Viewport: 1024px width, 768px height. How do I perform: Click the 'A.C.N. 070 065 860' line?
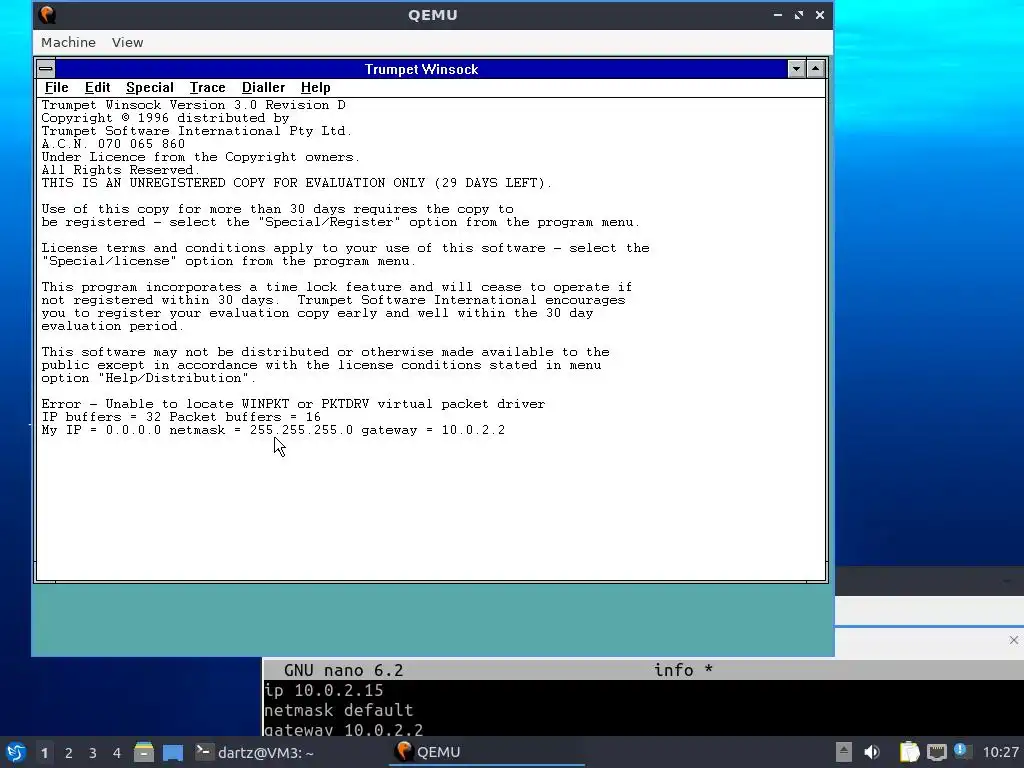(x=113, y=144)
